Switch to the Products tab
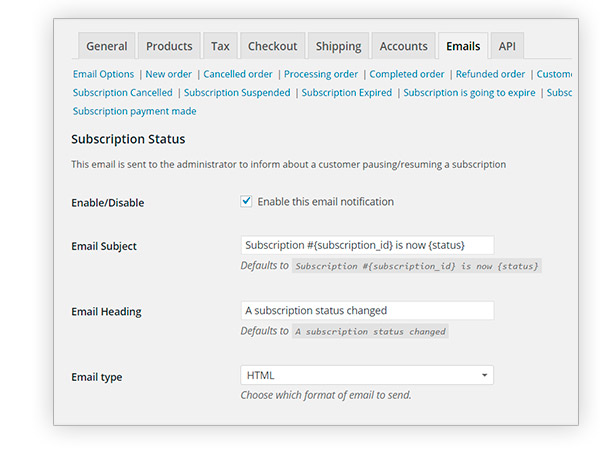Image resolution: width=600 pixels, height=462 pixels. pos(169,46)
